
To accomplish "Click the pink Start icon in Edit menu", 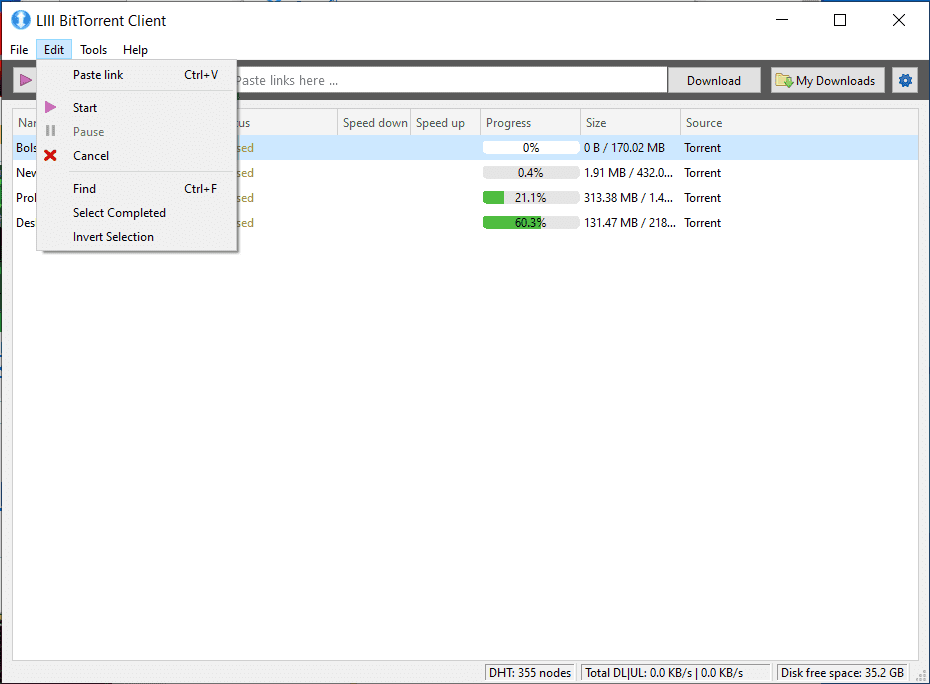I will (x=50, y=107).
